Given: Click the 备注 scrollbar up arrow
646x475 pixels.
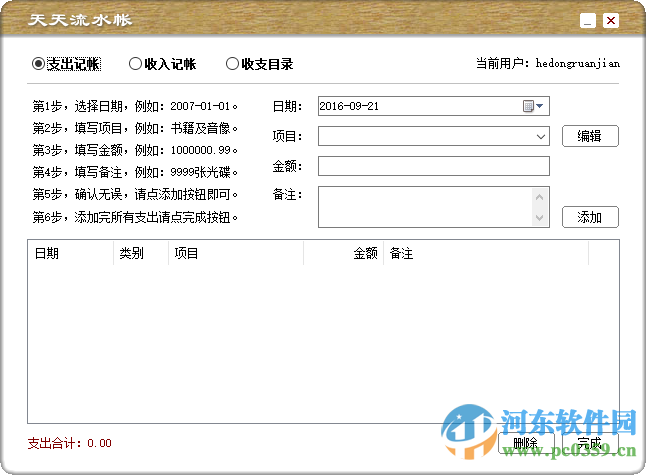Looking at the screenshot, I should (540, 197).
